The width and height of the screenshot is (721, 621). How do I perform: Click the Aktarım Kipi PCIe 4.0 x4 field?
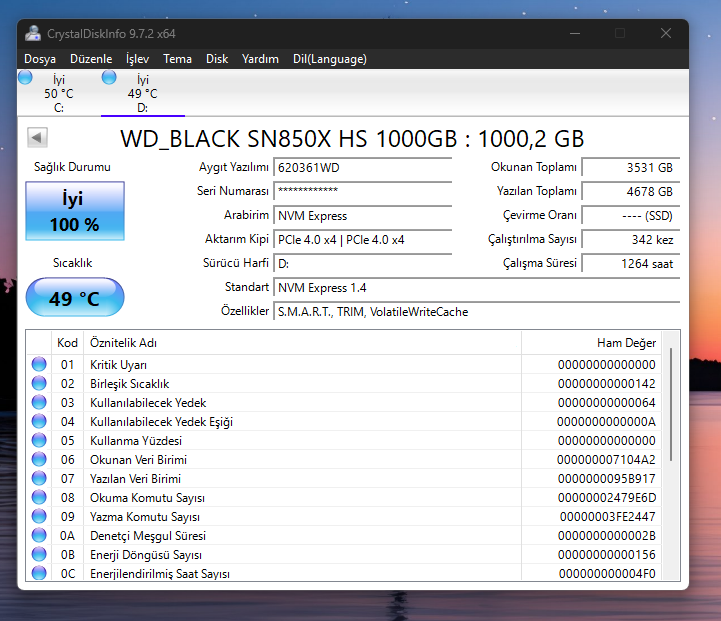click(x=363, y=239)
